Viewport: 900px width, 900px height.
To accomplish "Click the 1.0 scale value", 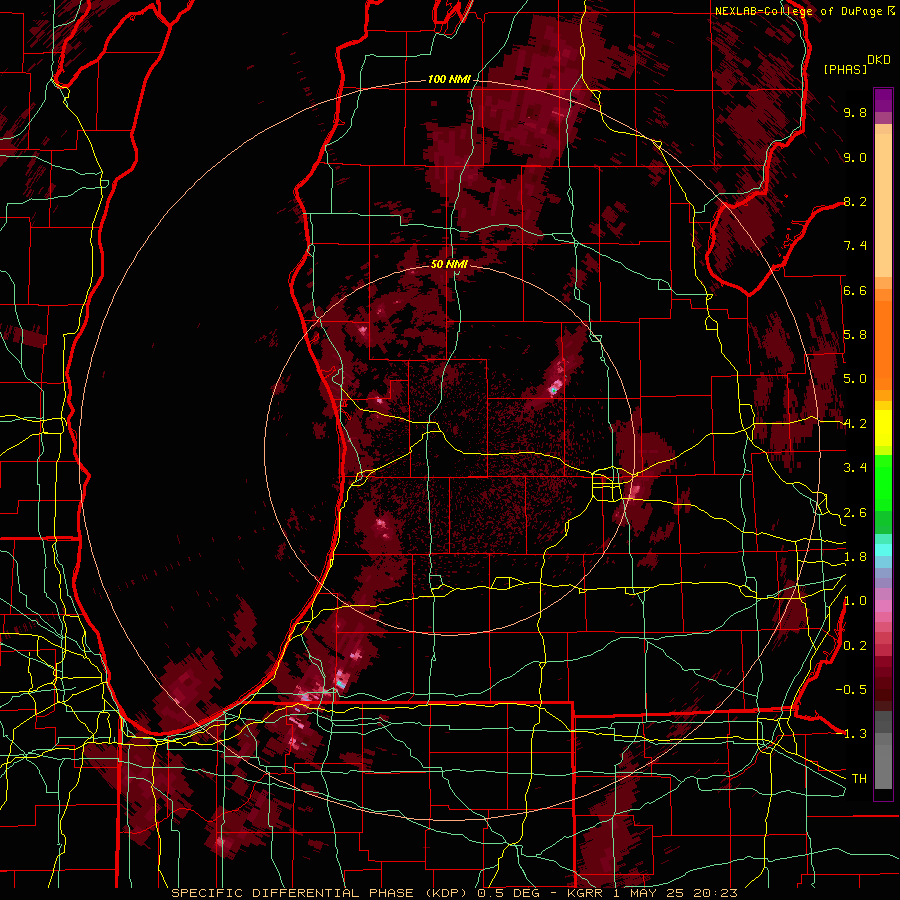I will [855, 601].
